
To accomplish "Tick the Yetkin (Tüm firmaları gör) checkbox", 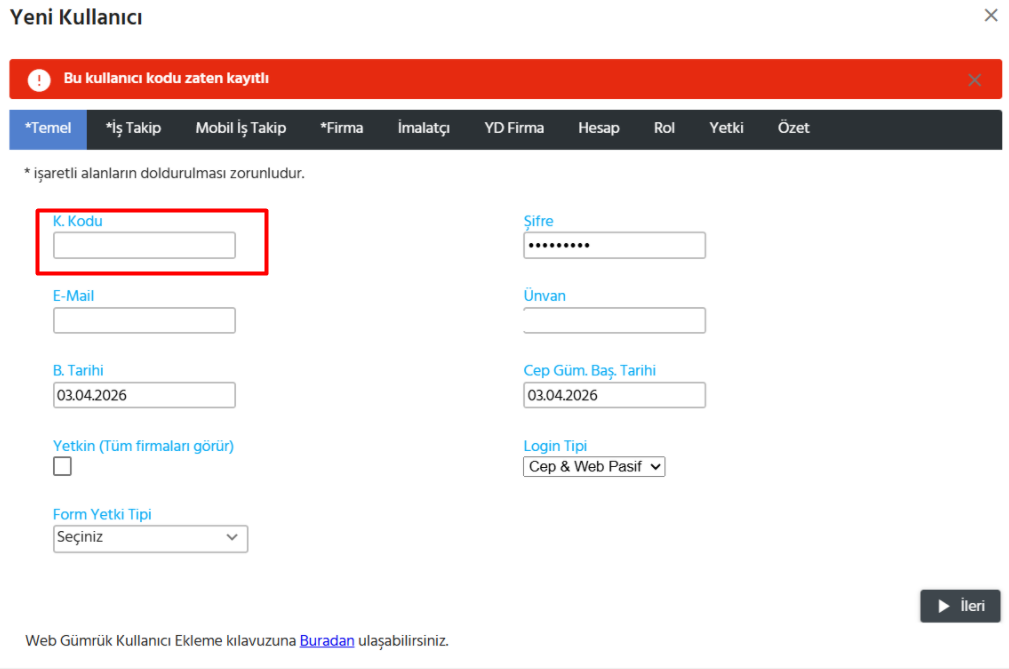I will point(62,466).
